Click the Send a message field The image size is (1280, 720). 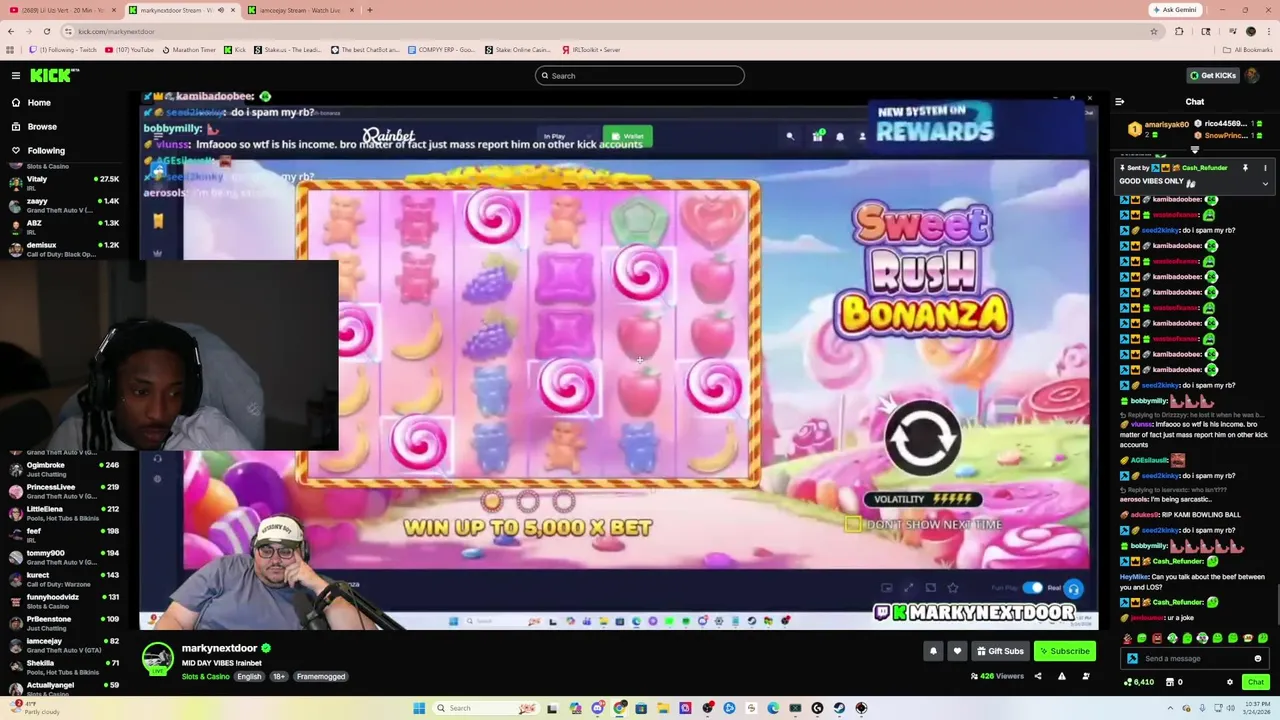[1195, 658]
